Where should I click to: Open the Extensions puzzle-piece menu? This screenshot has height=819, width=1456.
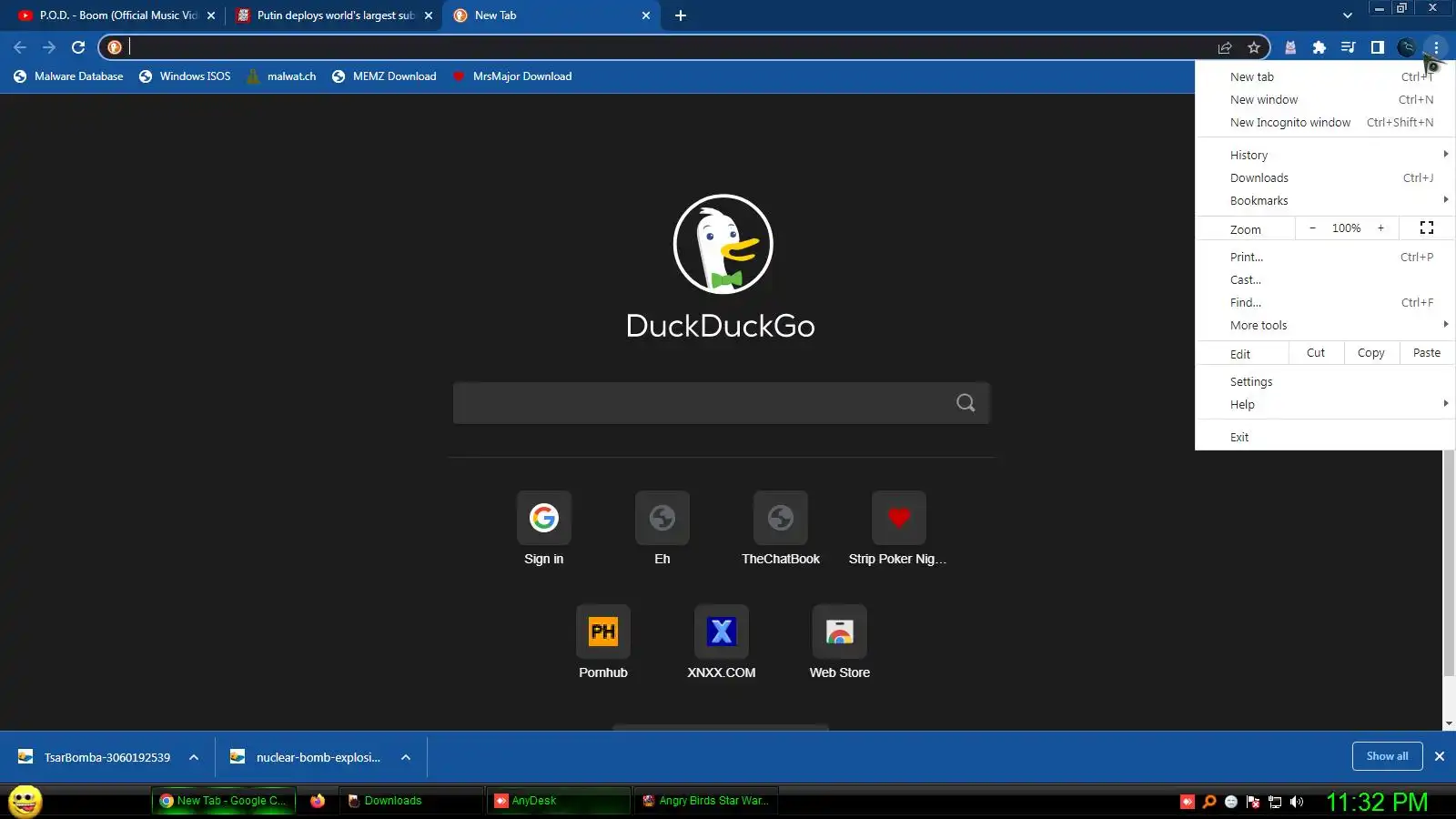(x=1319, y=47)
